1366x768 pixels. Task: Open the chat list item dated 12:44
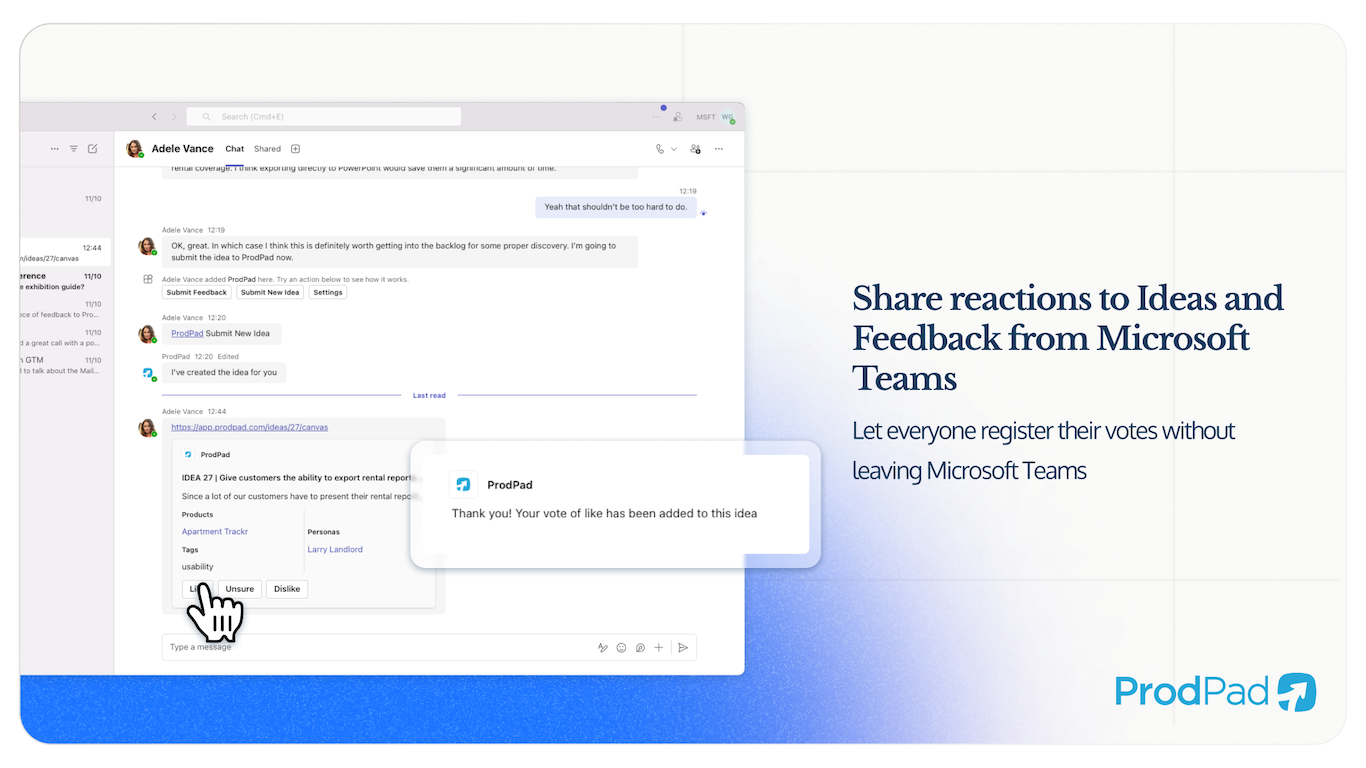tap(64, 253)
